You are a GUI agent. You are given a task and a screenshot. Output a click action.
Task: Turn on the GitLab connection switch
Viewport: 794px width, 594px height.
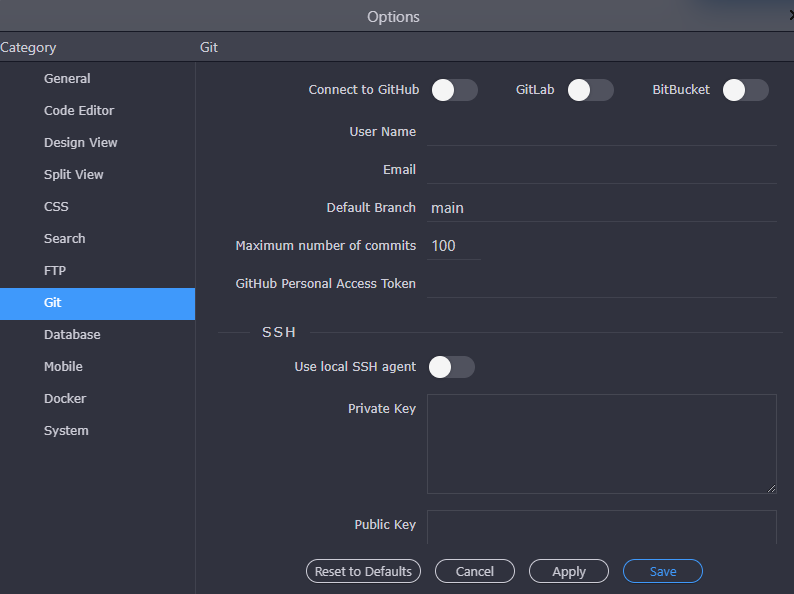point(590,90)
